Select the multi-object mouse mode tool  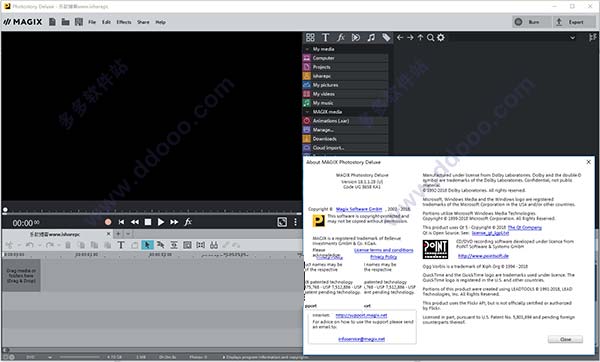pyautogui.click(x=161, y=245)
